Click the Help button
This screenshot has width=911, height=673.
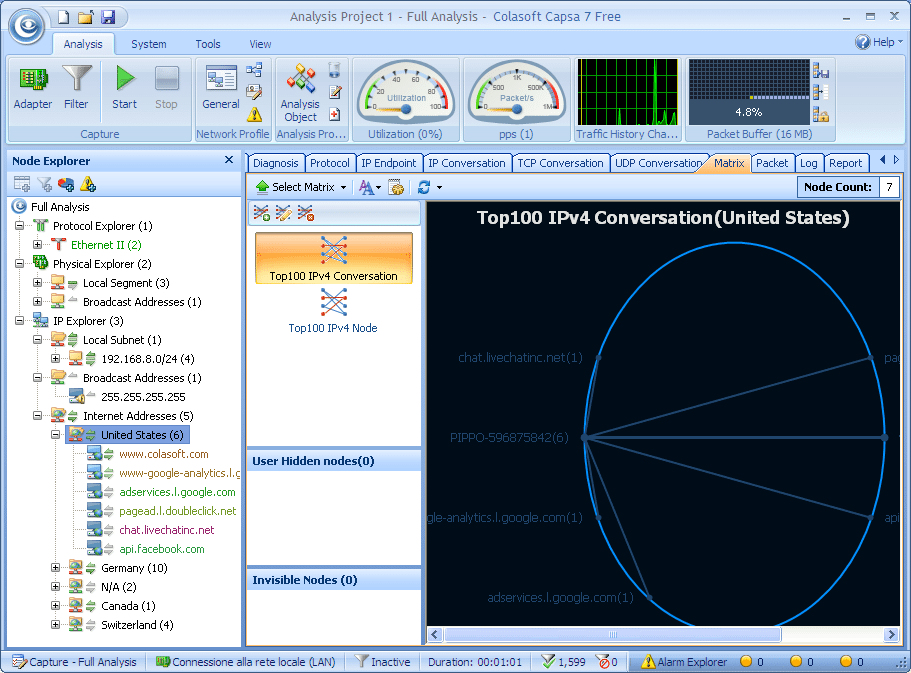[x=876, y=42]
